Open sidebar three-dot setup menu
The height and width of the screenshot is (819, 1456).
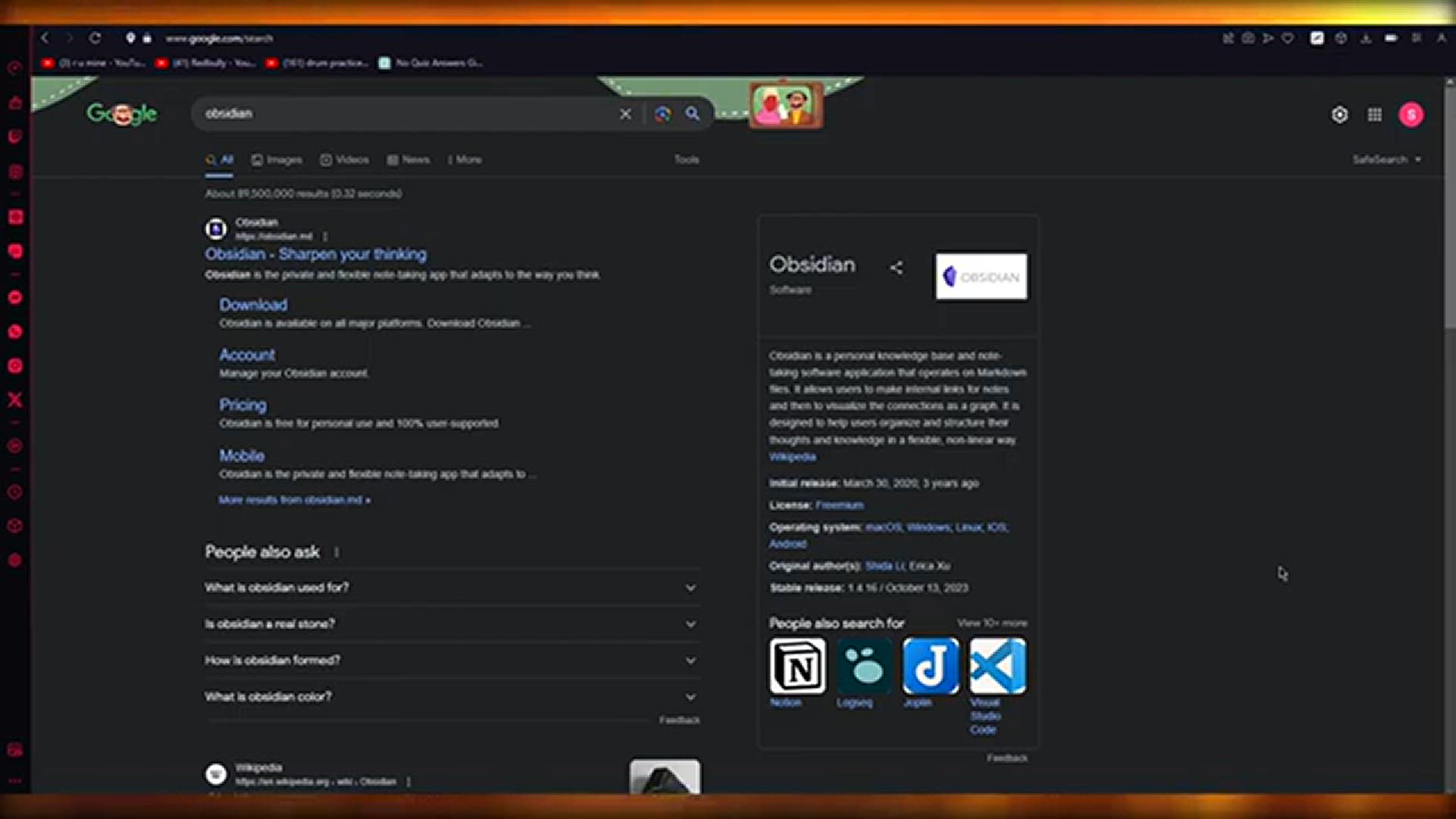click(15, 780)
